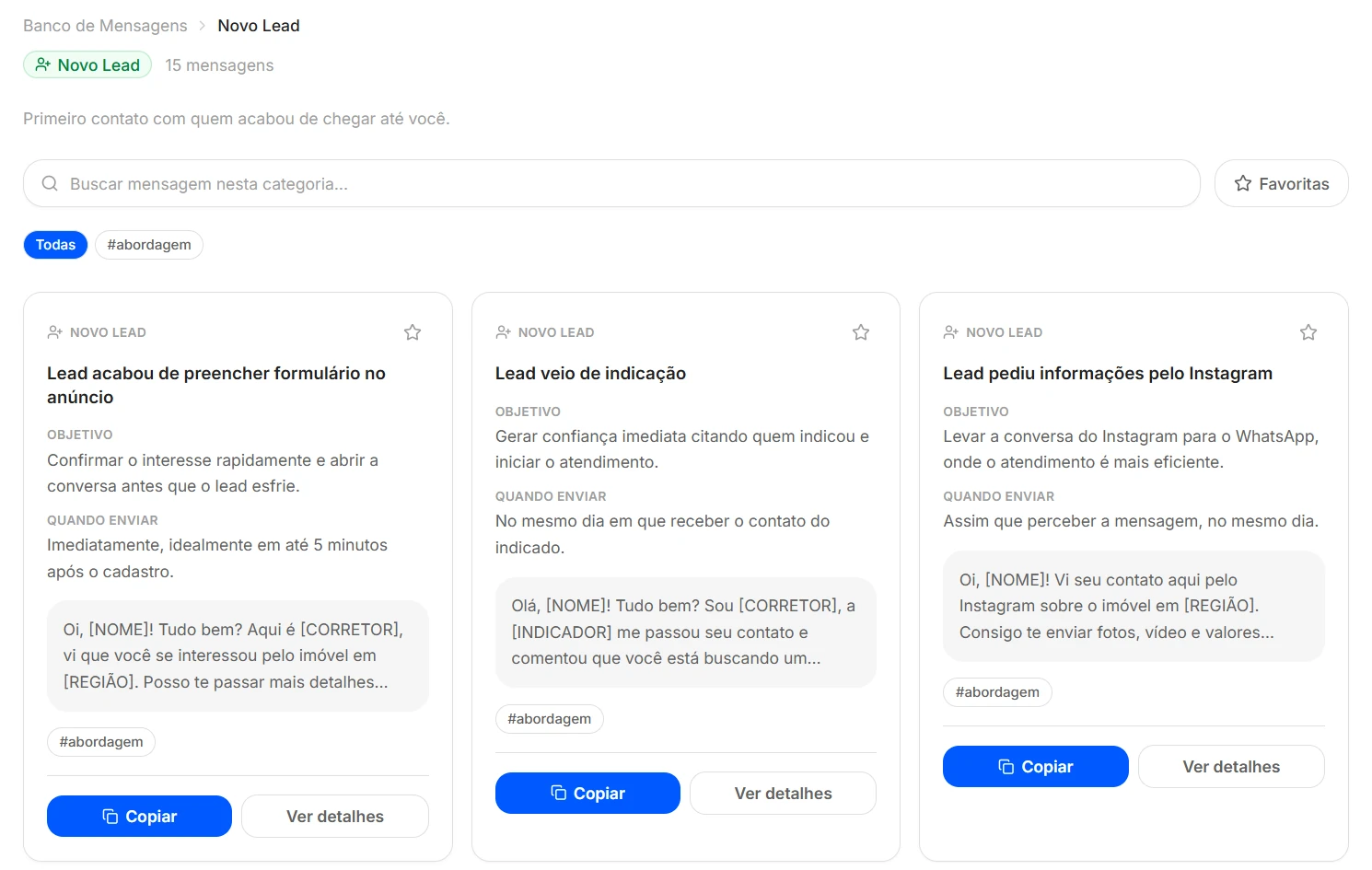
Task: Focus the 'Buscar mensagem nesta categoria' field
Action: (611, 183)
